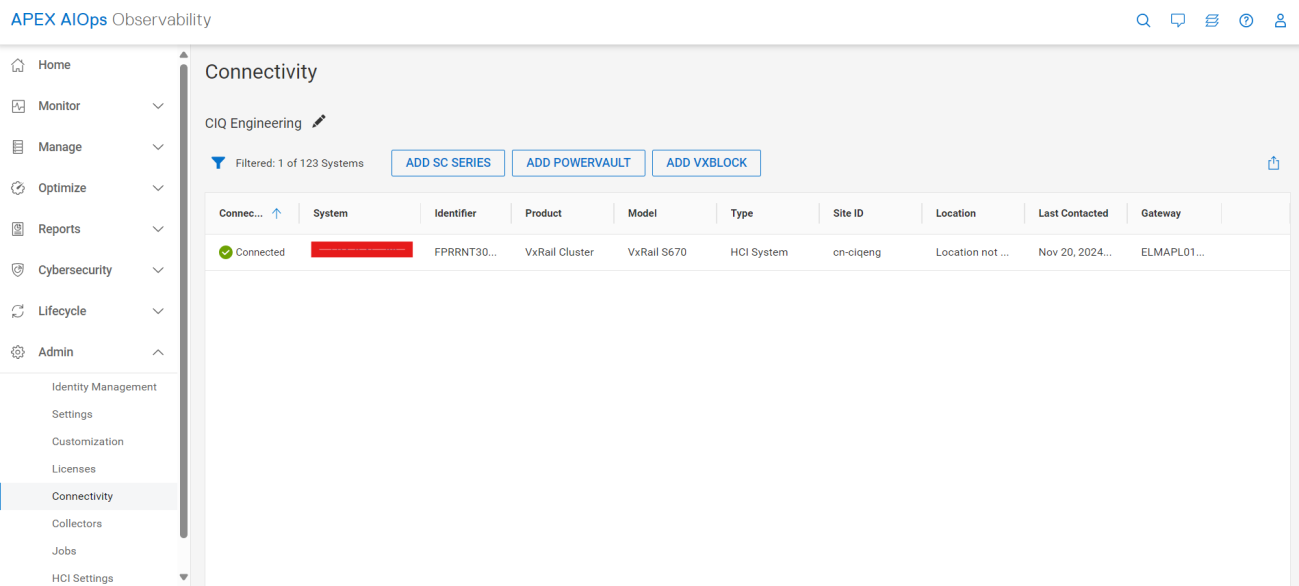1299x586 pixels.
Task: Click the Nov 20, 2024... last contacted cell
Action: (1075, 252)
